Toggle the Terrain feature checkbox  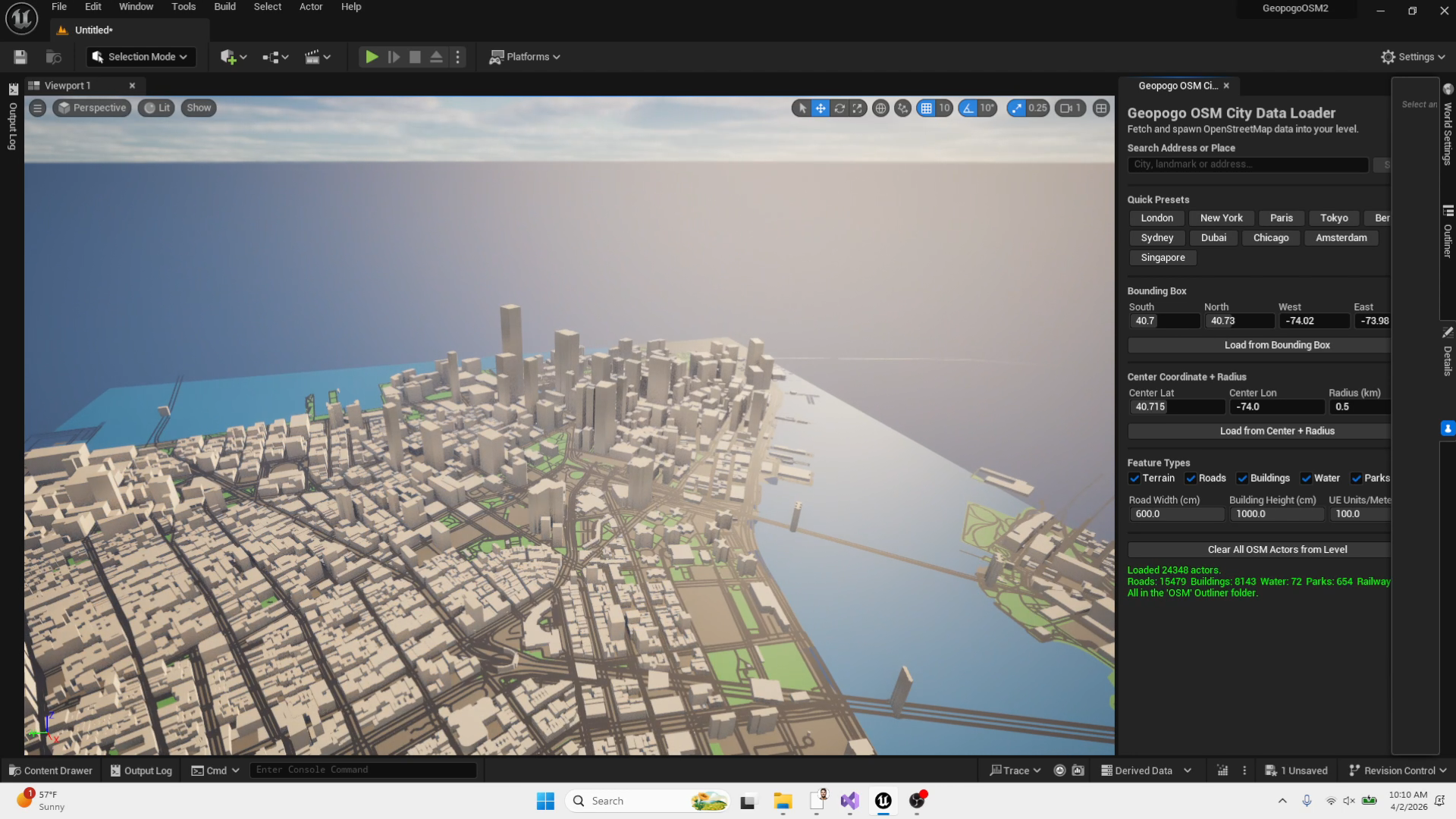point(1134,479)
